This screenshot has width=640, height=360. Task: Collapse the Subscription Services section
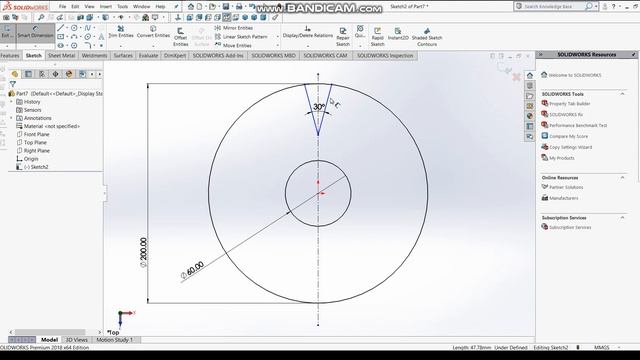point(622,218)
